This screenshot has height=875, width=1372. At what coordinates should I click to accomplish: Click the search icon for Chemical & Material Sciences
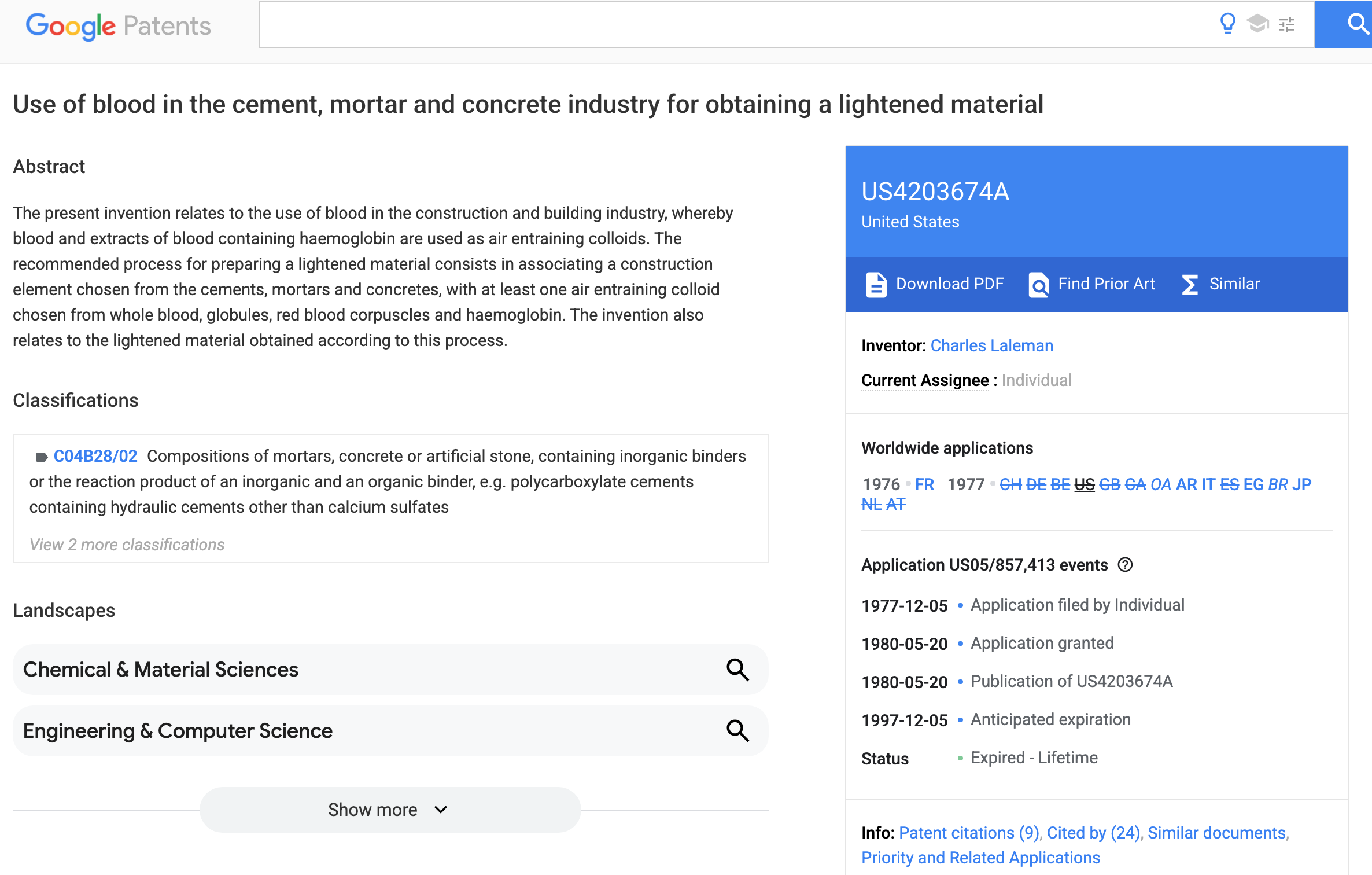point(737,670)
